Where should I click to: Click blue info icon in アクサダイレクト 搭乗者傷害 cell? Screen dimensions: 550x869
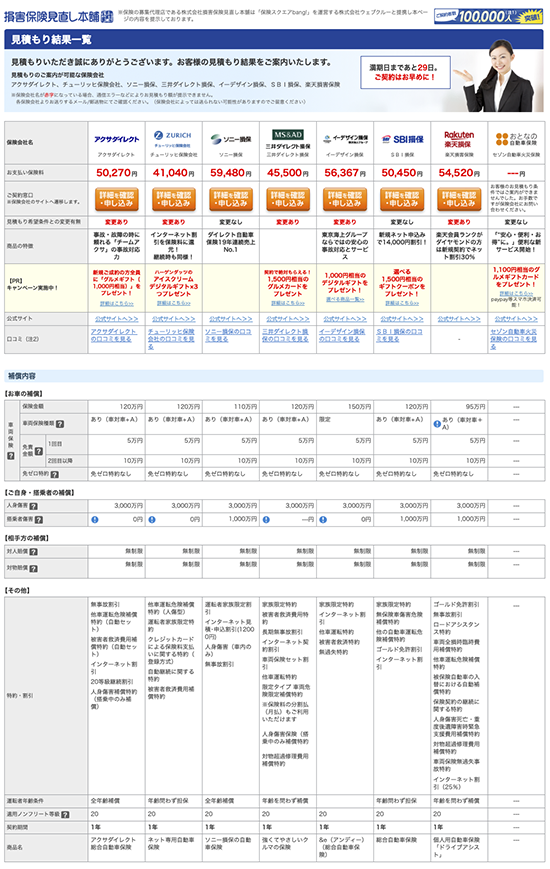95,520
